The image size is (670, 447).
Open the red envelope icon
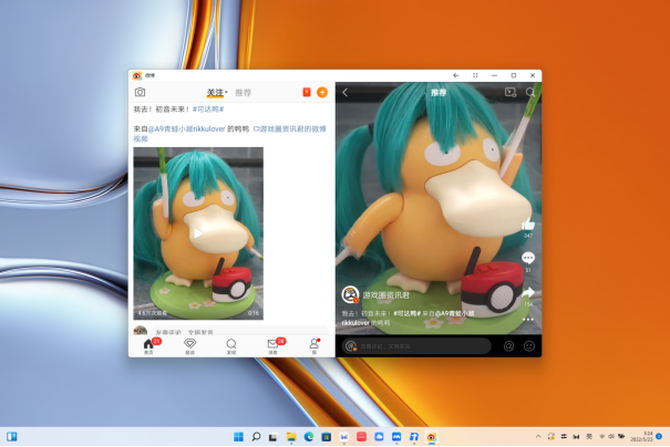click(x=306, y=92)
